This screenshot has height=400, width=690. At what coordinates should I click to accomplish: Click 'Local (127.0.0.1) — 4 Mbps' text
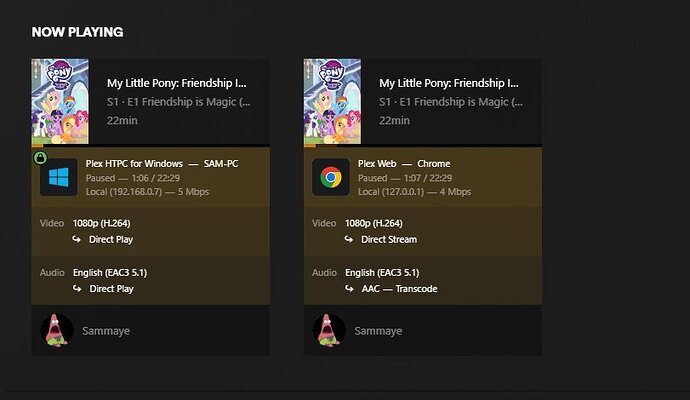click(415, 192)
